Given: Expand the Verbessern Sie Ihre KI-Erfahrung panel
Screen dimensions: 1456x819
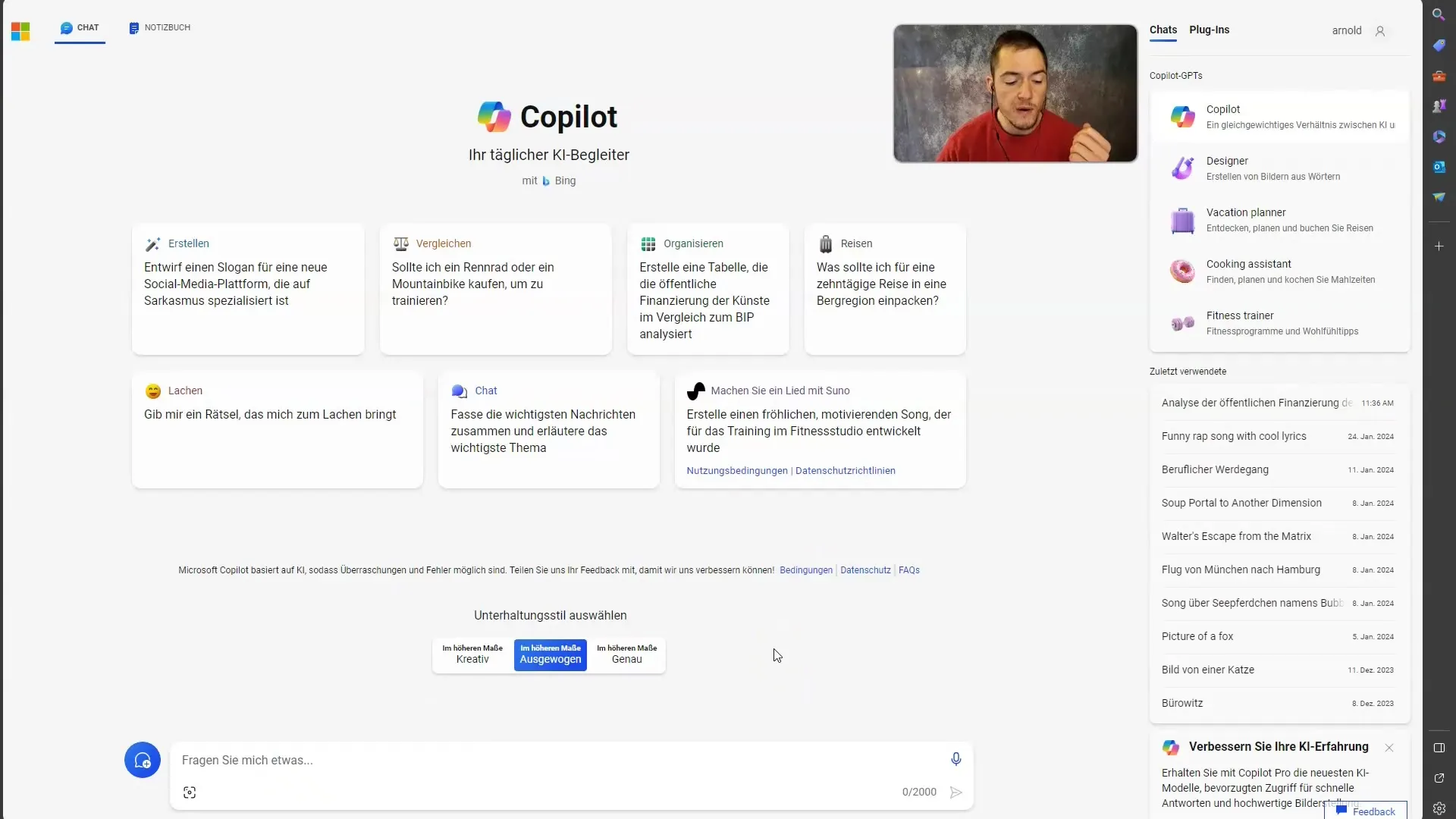Looking at the screenshot, I should (1278, 746).
